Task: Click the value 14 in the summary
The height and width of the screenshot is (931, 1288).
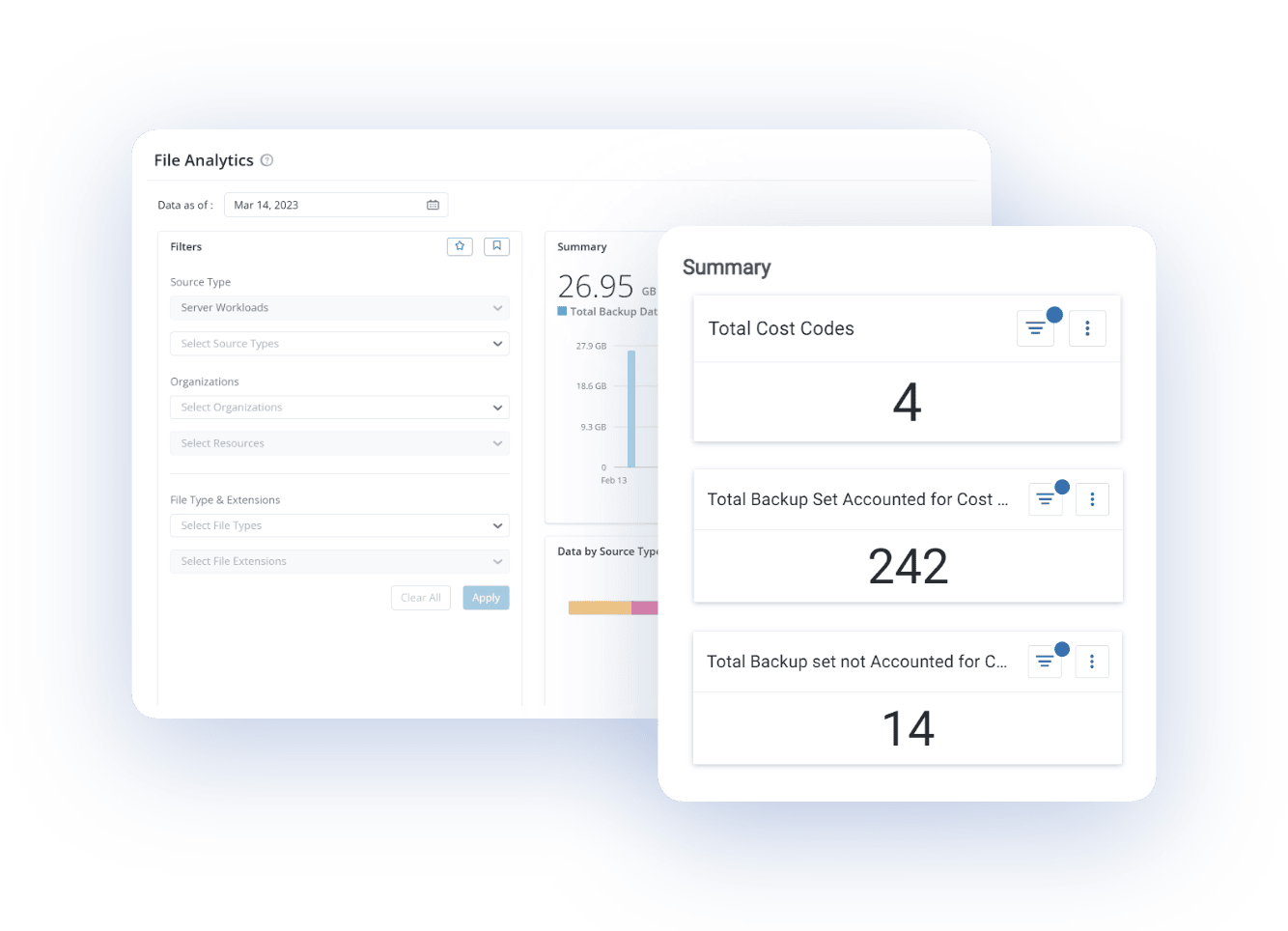Action: (x=908, y=728)
